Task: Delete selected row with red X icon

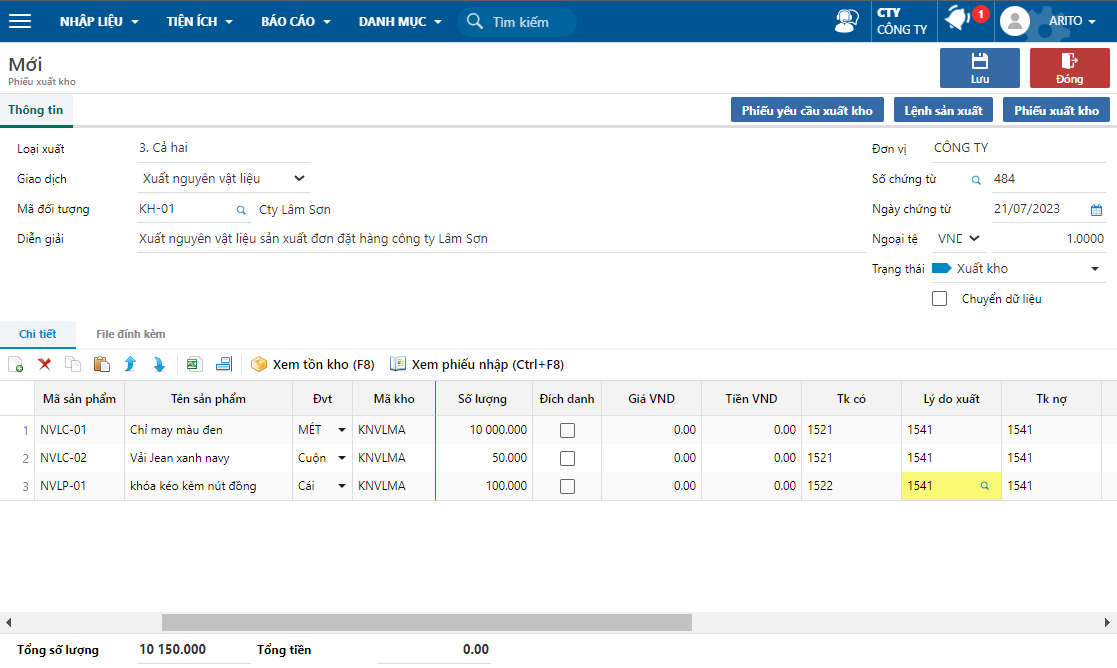Action: pos(44,365)
